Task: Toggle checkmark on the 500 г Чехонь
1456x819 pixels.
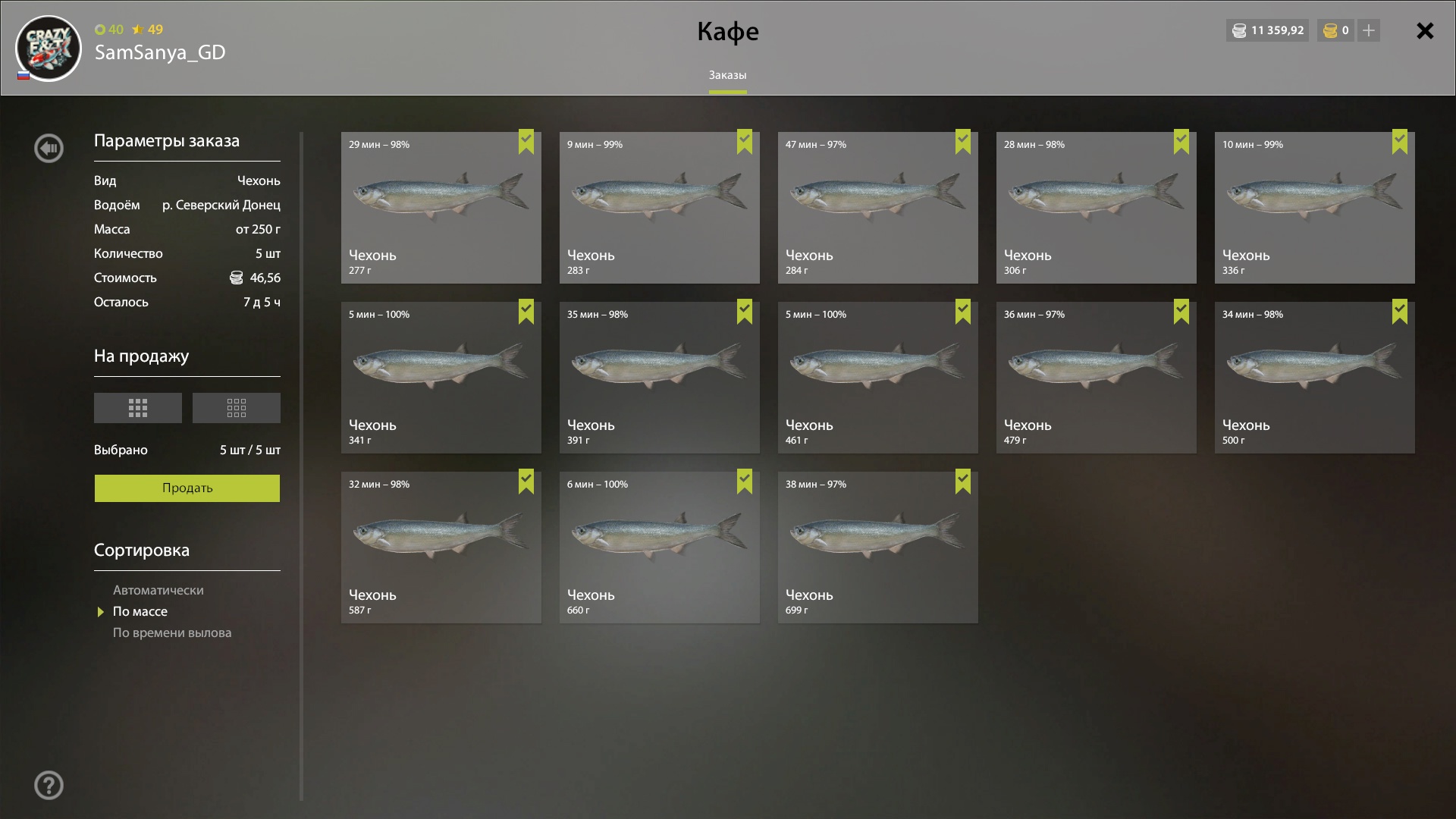Action: (1400, 312)
